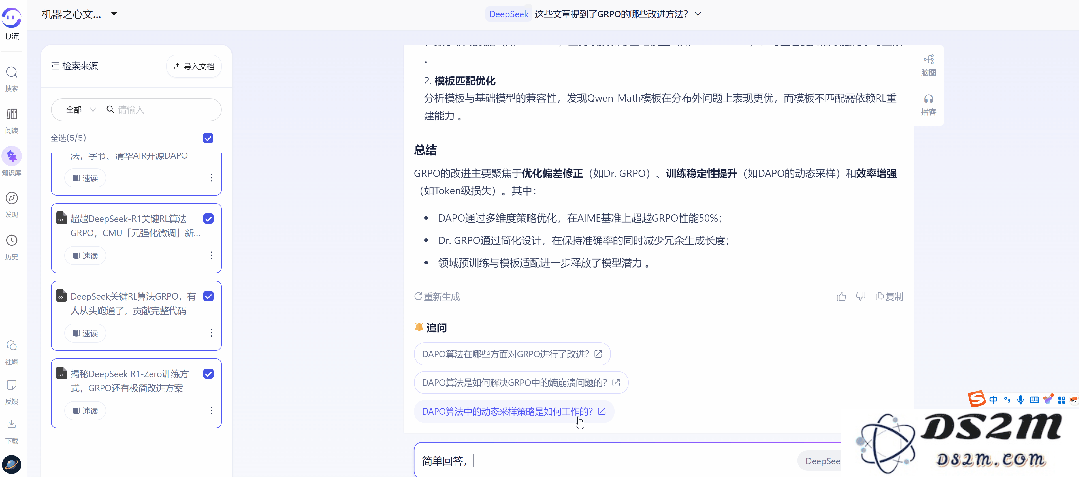Click the 重新生成 regenerate button
Screen dimensions: 1079x477
[437, 297]
